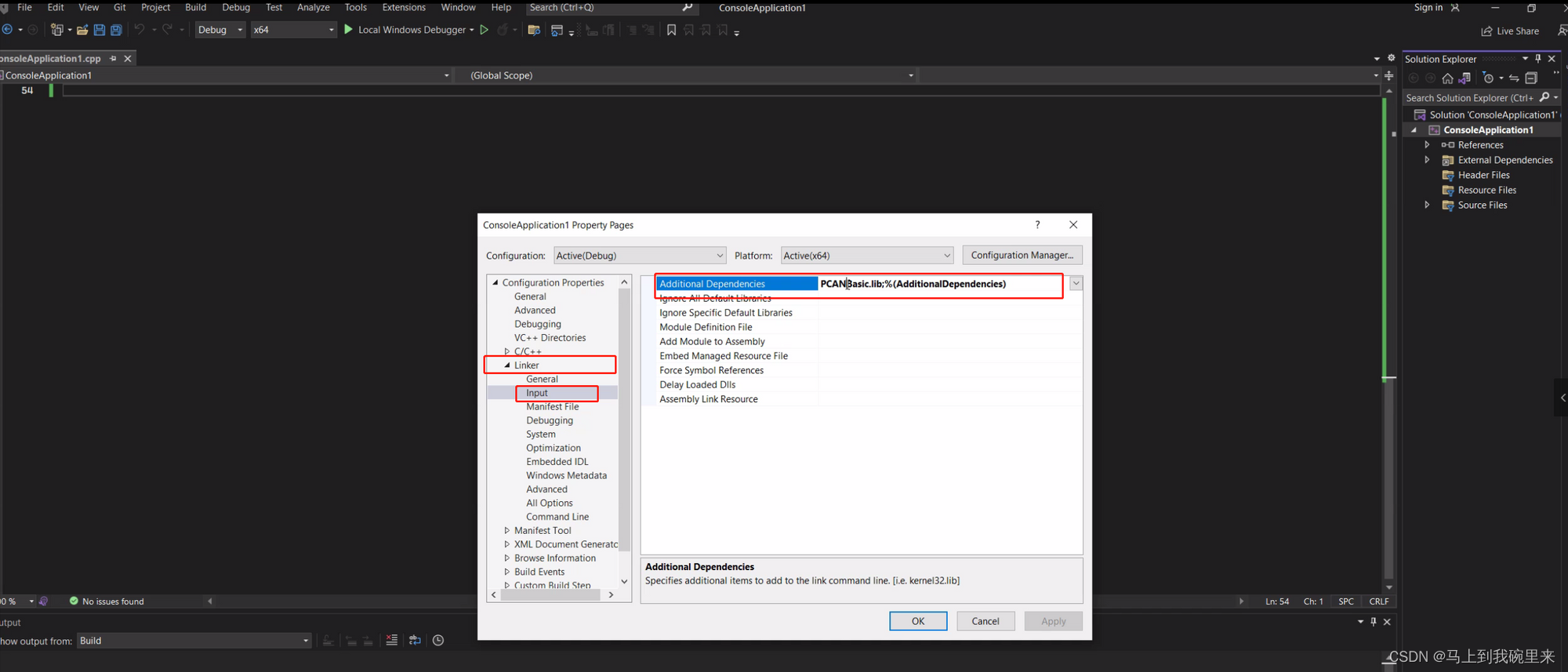Open the Tools menu
This screenshot has height=672, width=1568.
click(x=356, y=7)
